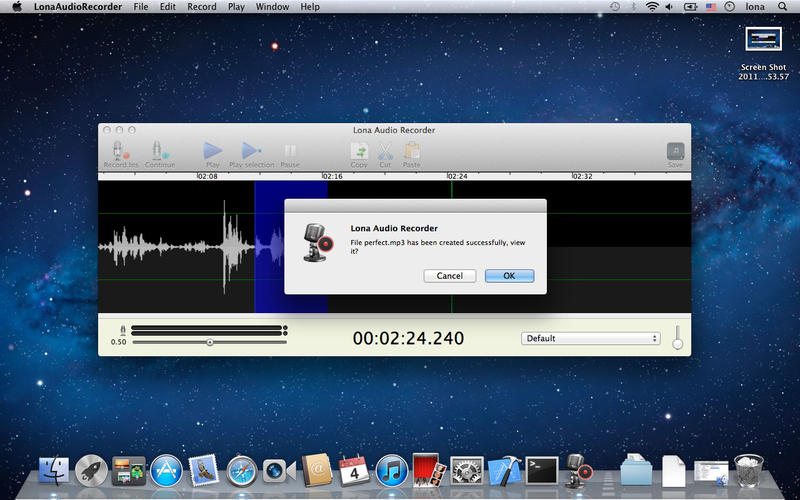Screen dimensions: 800x500
Task: Expand the Default dropdown
Action: [591, 338]
